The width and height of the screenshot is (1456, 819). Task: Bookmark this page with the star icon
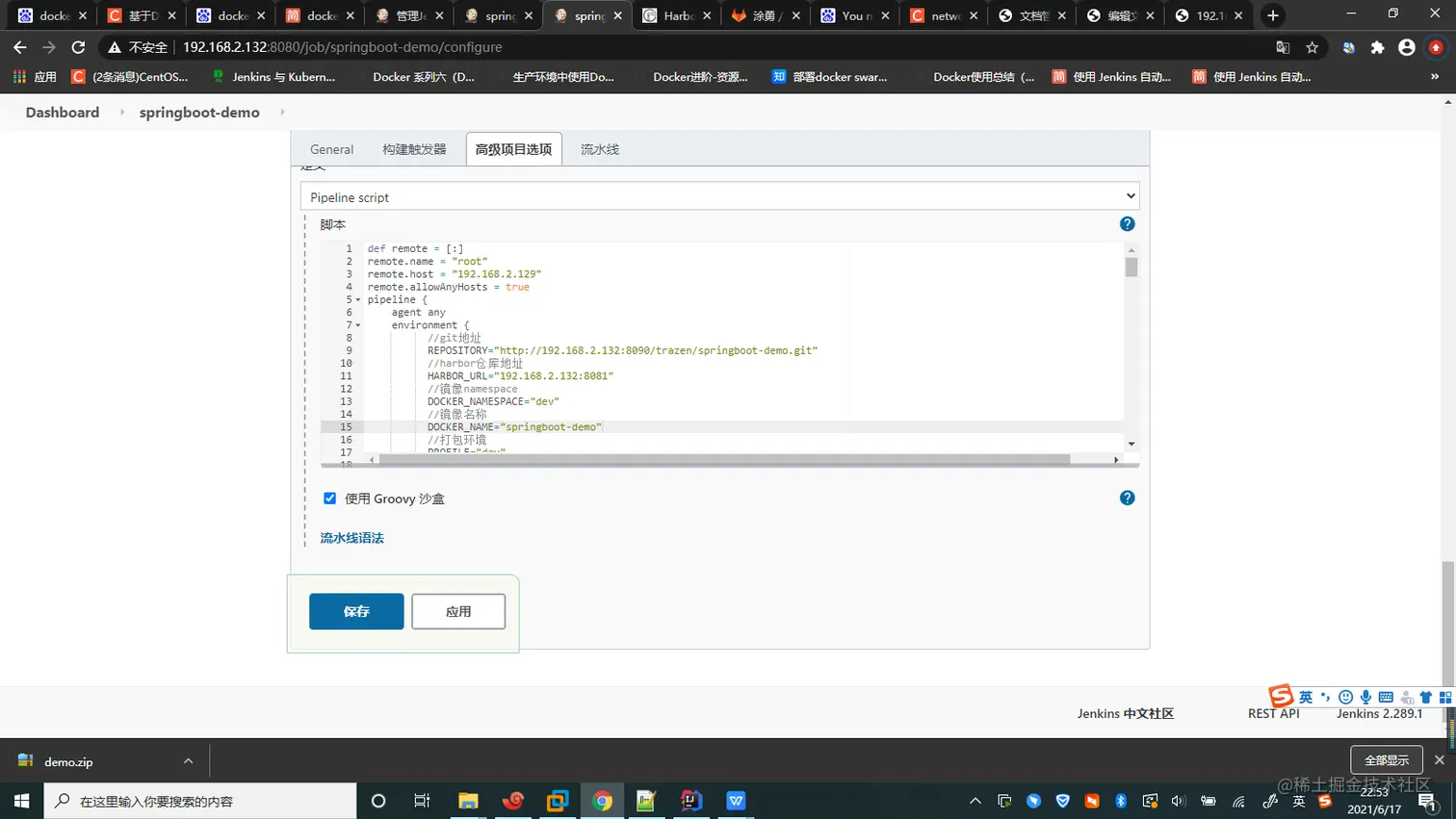tap(1312, 47)
